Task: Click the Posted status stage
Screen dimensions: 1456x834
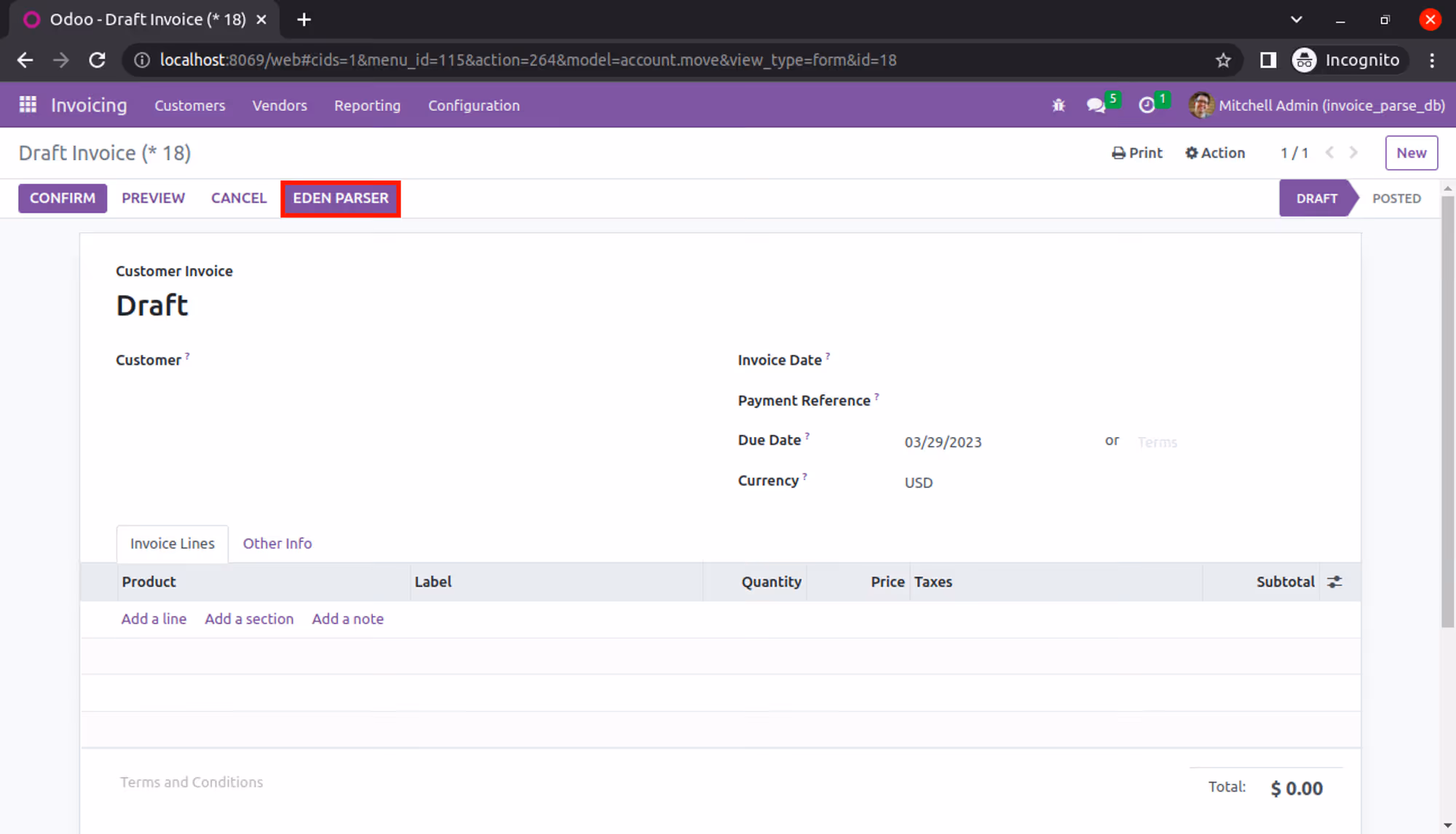Action: point(1396,198)
